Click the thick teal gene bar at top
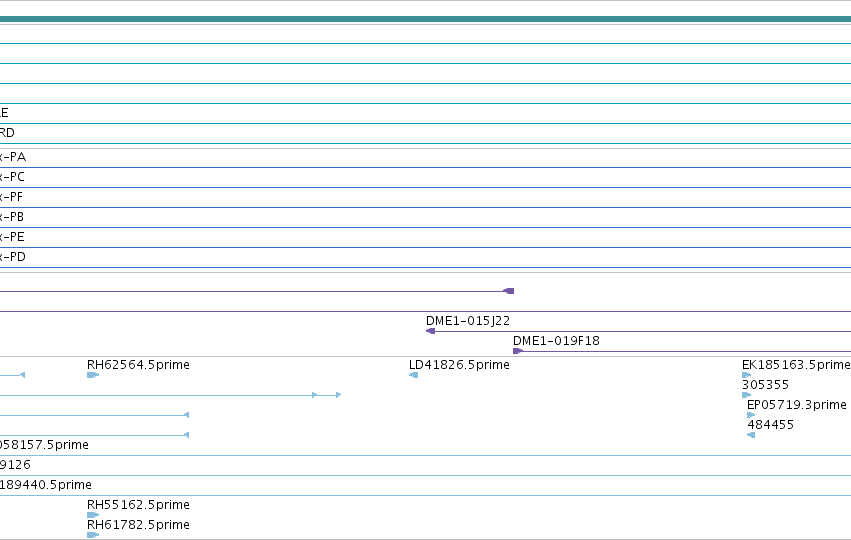 pyautogui.click(x=426, y=20)
